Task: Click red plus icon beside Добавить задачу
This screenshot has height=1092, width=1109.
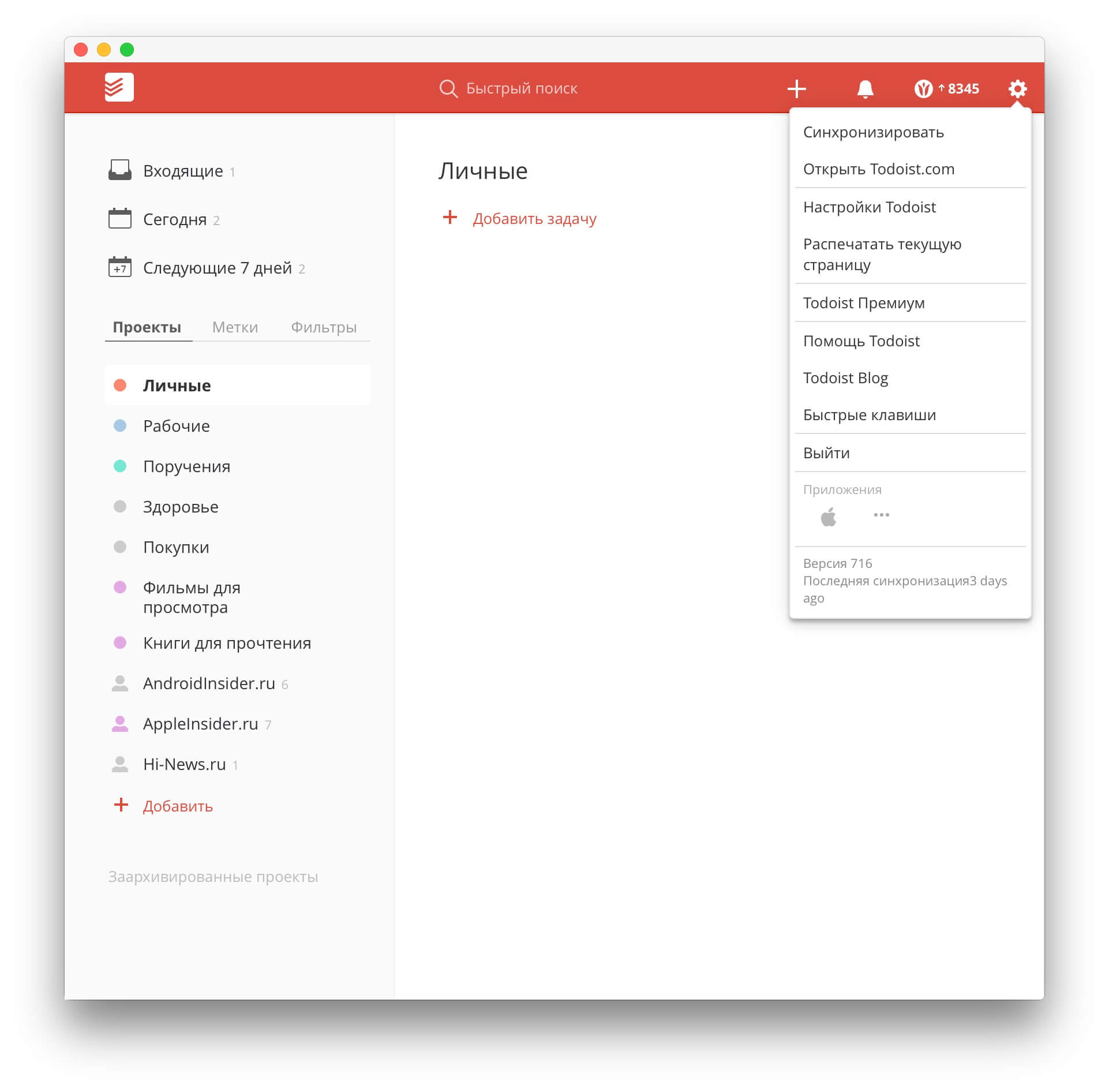Action: click(x=449, y=217)
